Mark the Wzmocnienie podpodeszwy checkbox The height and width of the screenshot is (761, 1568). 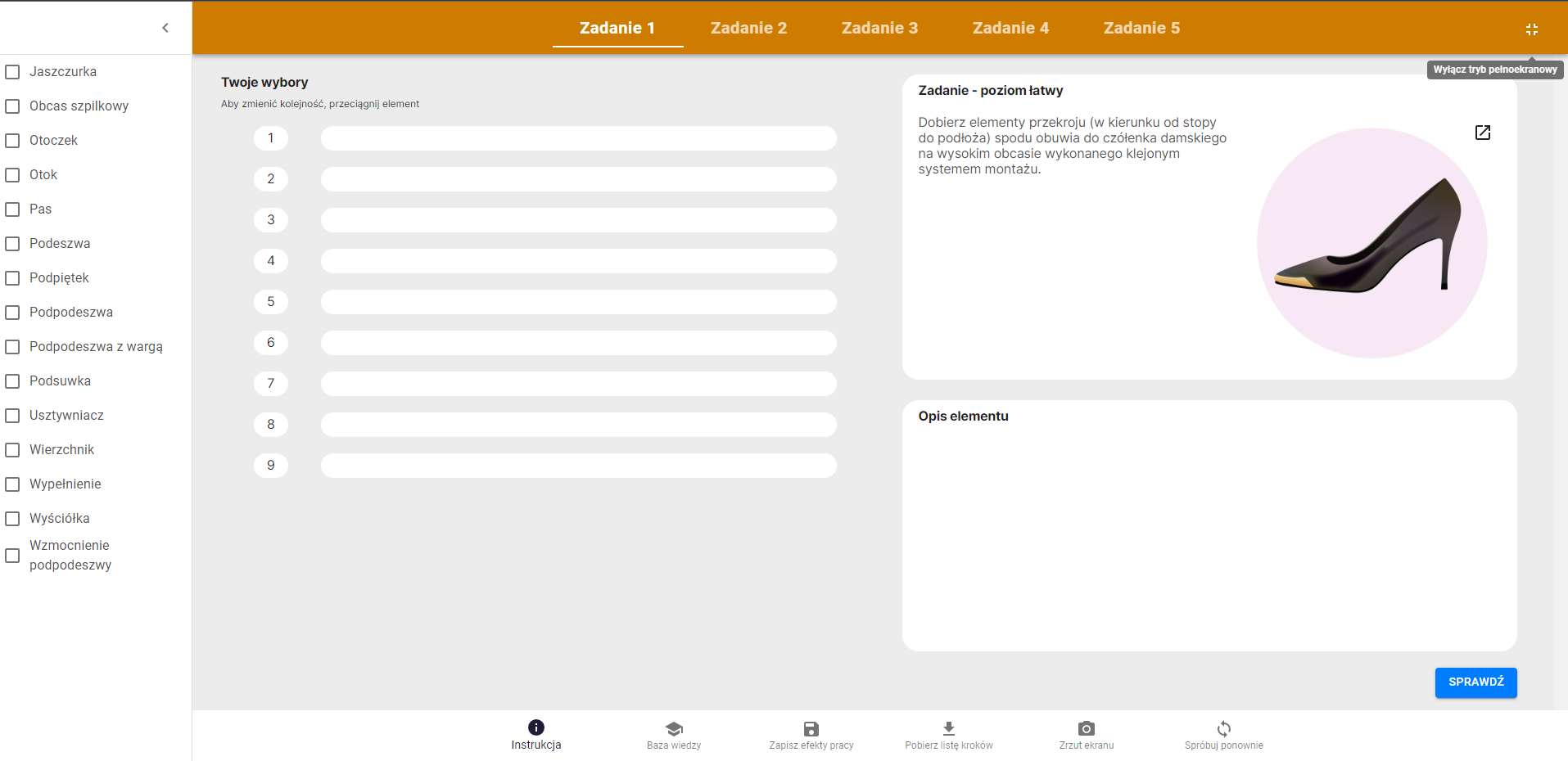13,556
